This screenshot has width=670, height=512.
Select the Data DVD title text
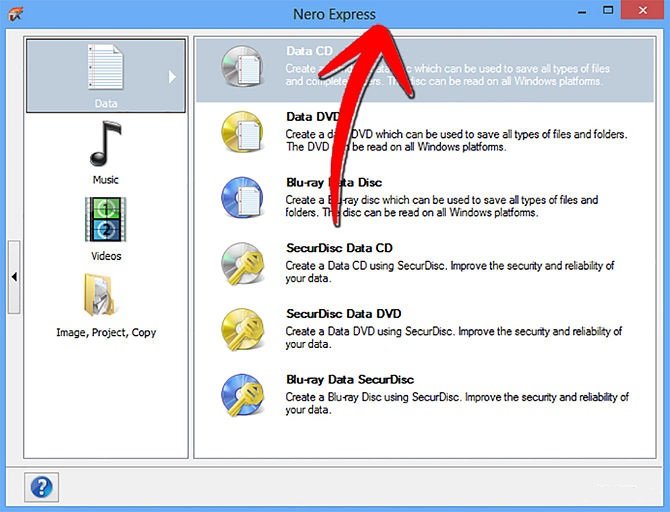(313, 117)
